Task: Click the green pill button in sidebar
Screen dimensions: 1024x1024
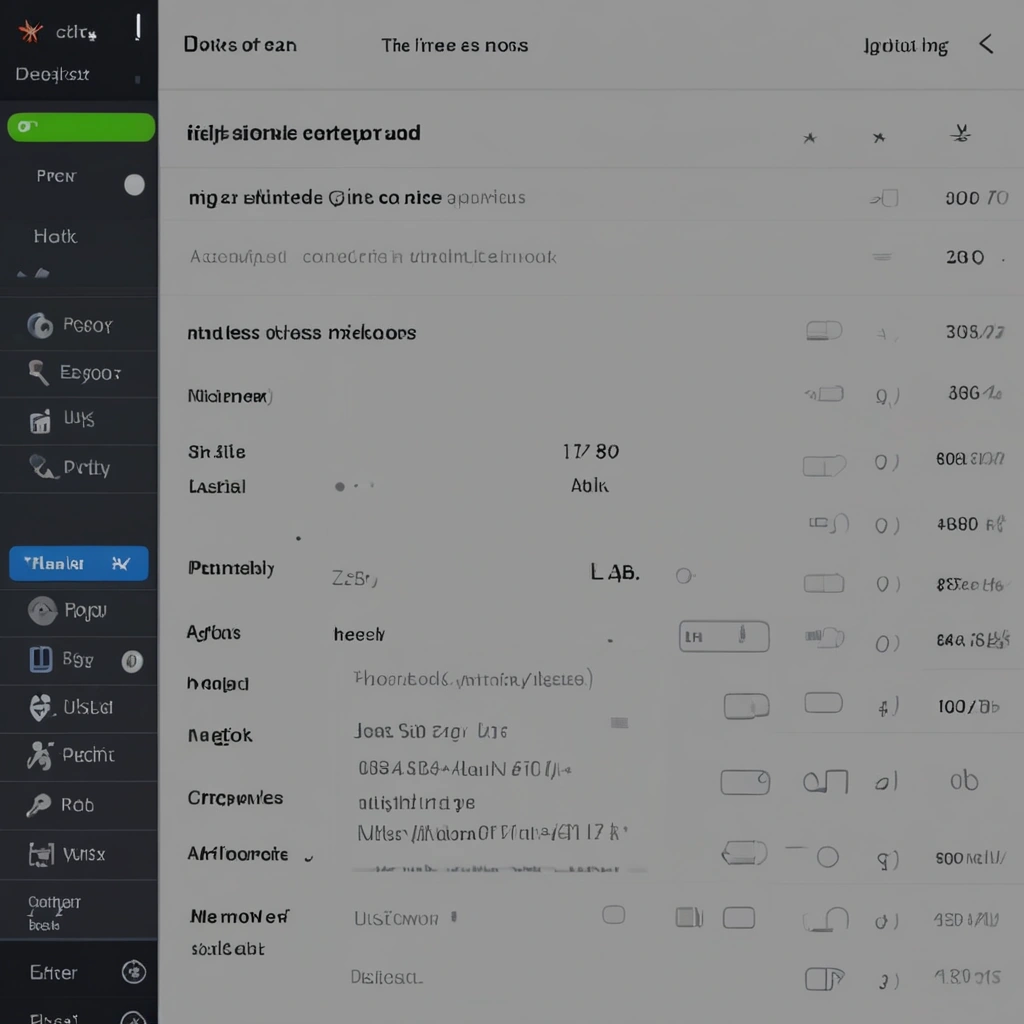Action: tap(81, 127)
